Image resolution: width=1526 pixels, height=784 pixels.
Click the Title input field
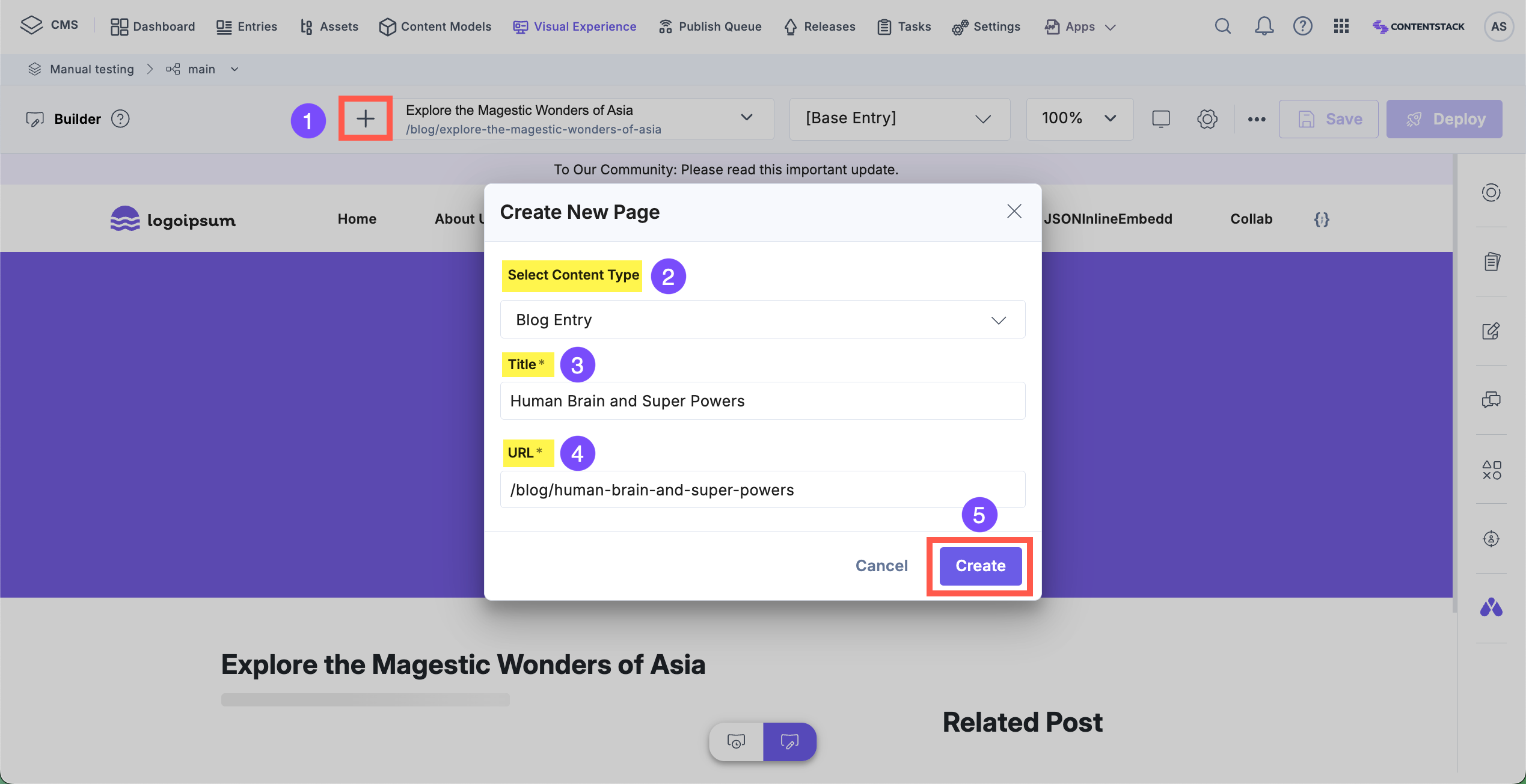pyautogui.click(x=762, y=401)
